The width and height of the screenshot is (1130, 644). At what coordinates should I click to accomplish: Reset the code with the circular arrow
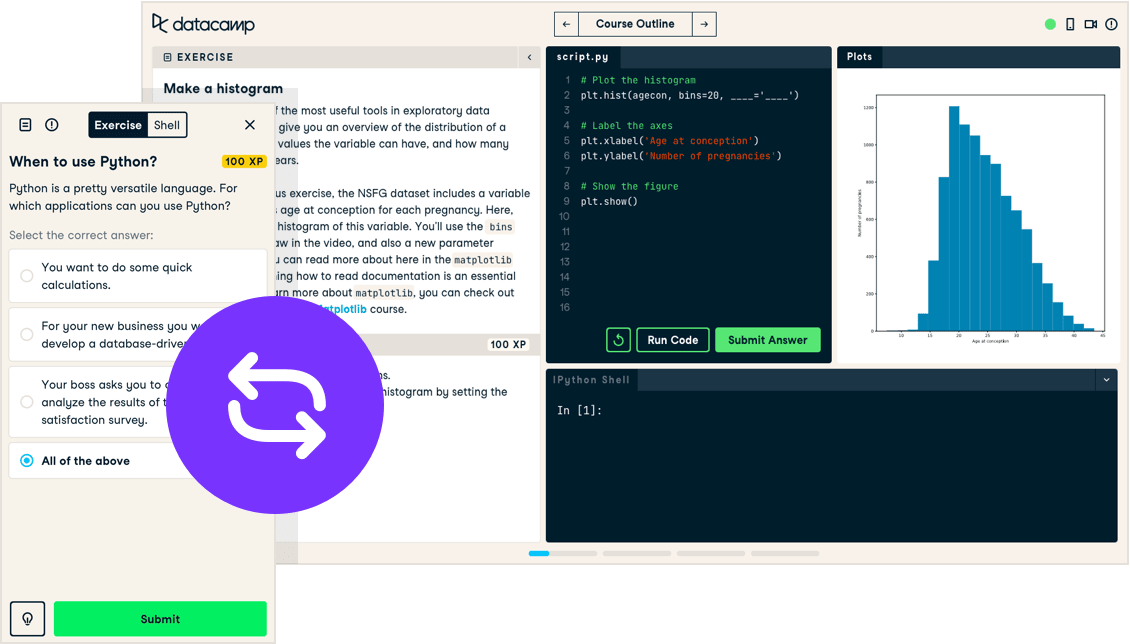617,339
